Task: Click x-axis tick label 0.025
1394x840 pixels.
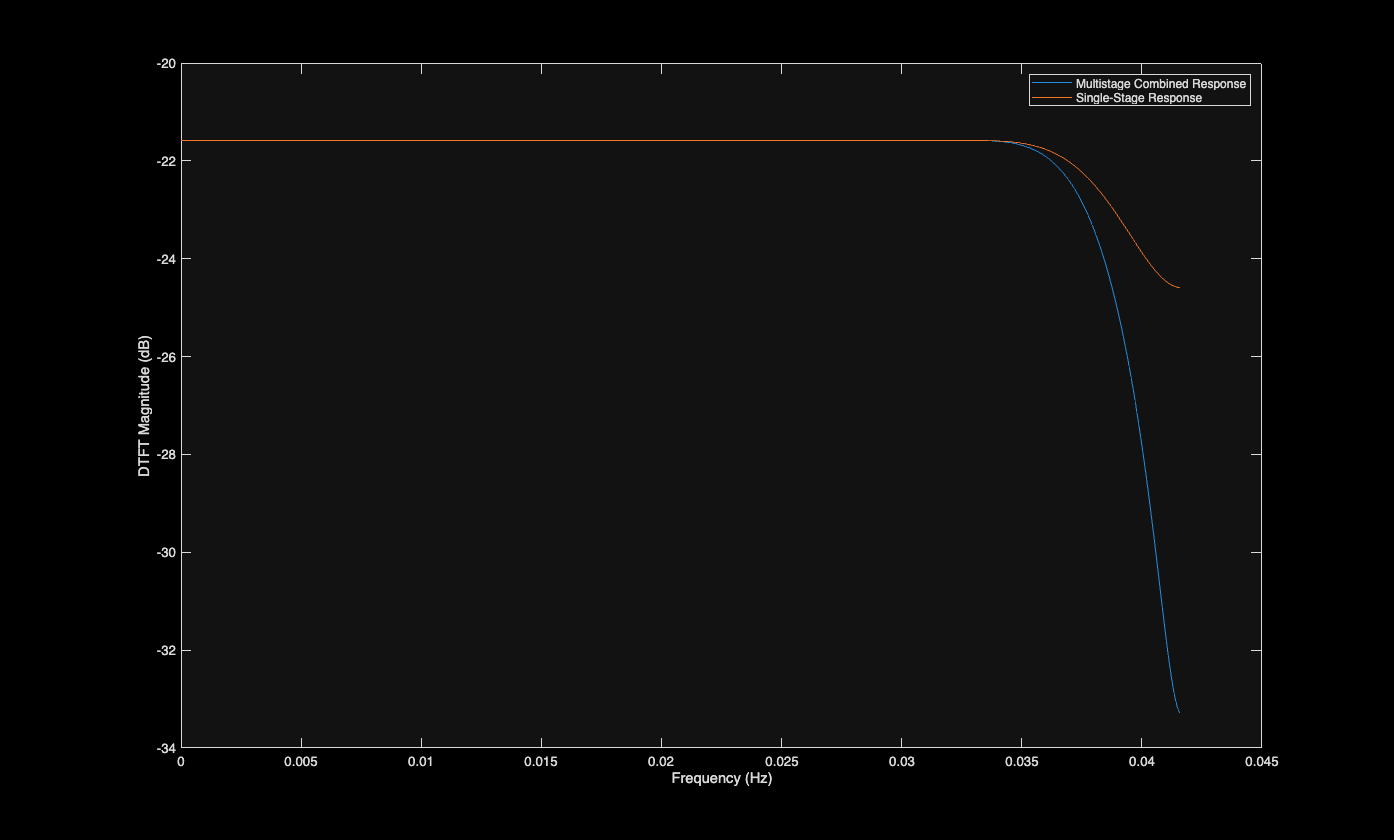Action: pos(781,761)
